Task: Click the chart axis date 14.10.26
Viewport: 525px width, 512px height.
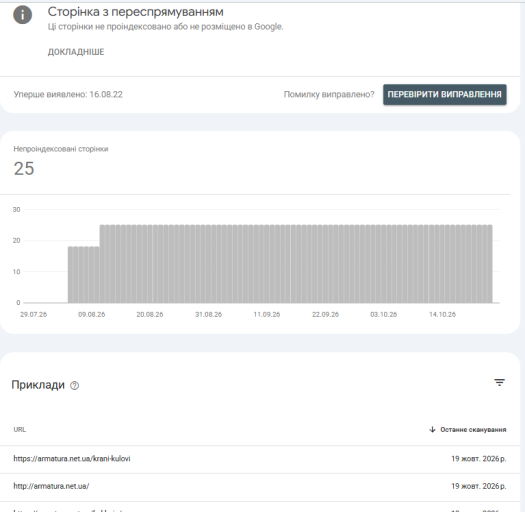Action: click(x=442, y=314)
